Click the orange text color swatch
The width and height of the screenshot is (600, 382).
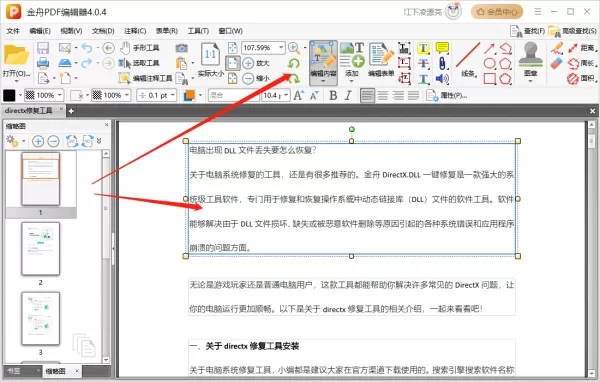click(x=189, y=95)
